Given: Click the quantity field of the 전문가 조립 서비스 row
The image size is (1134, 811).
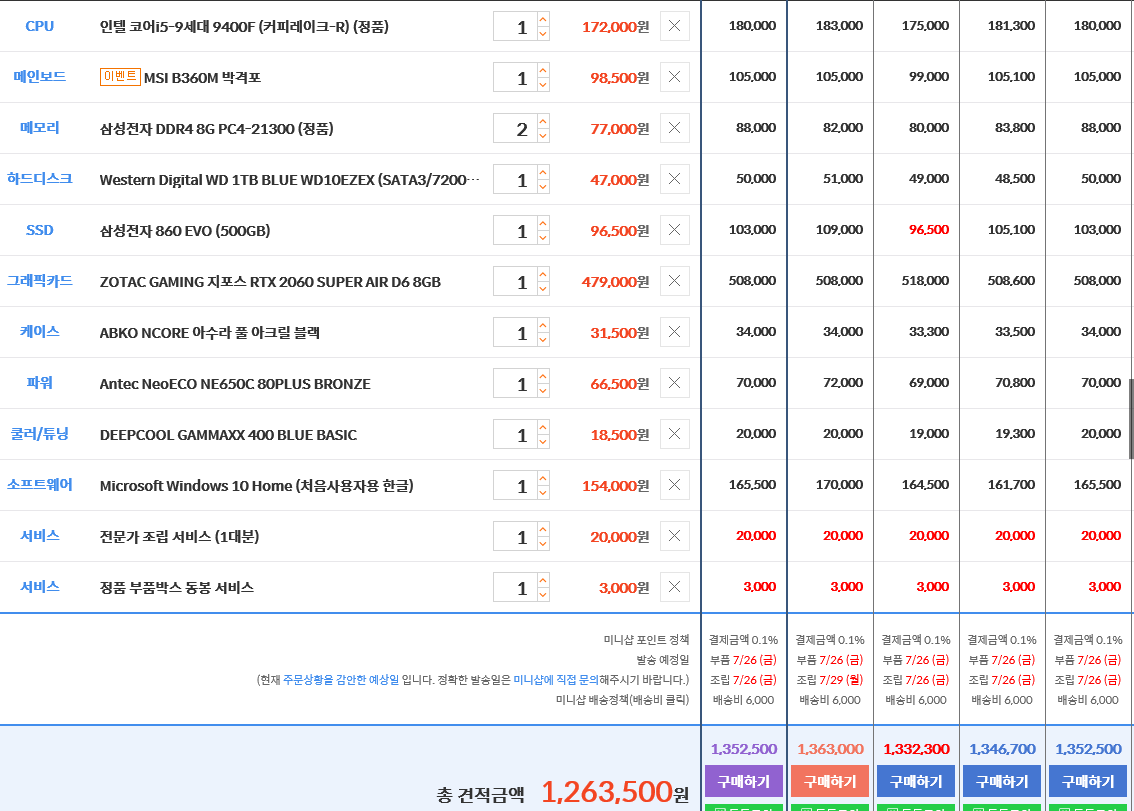Looking at the screenshot, I should pyautogui.click(x=516, y=536).
